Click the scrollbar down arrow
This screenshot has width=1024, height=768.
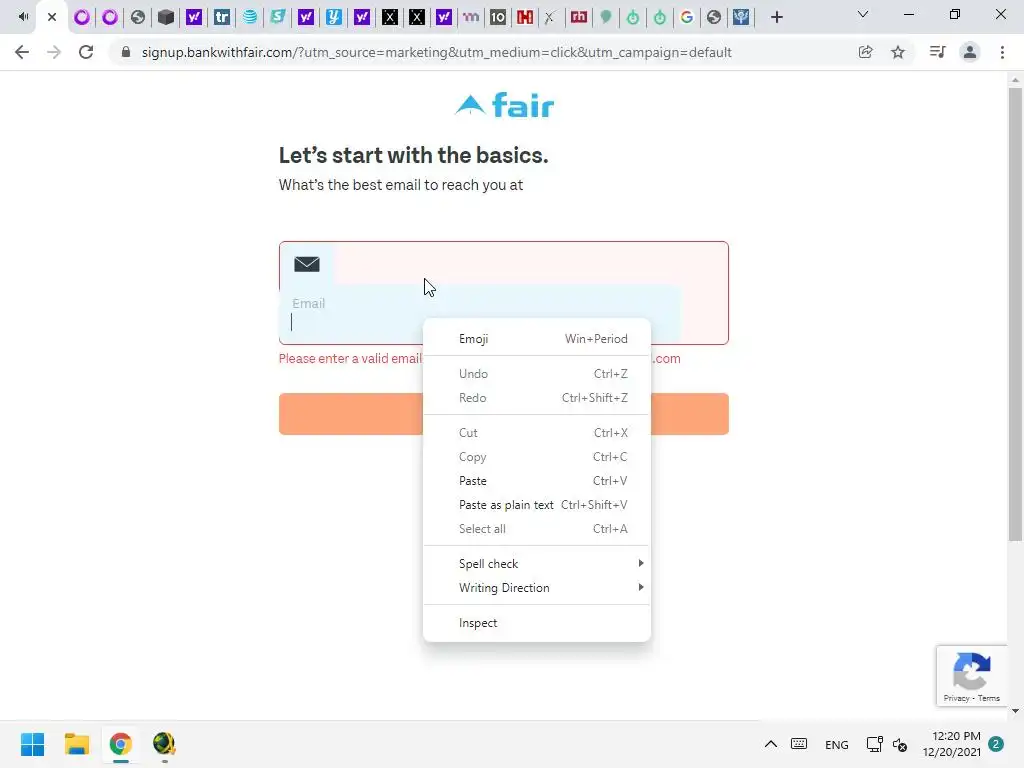click(x=1015, y=711)
